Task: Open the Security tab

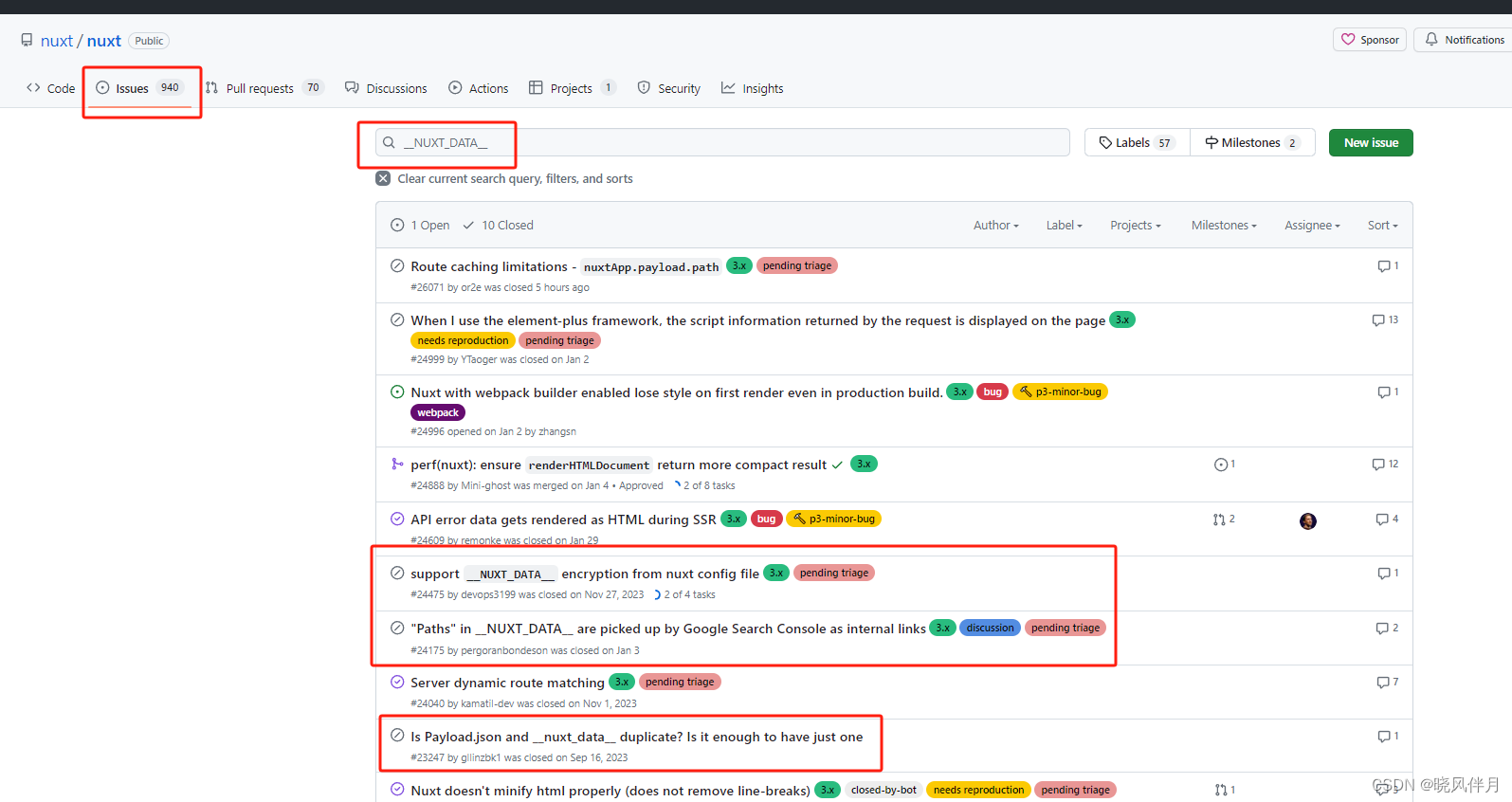Action: coord(669,88)
